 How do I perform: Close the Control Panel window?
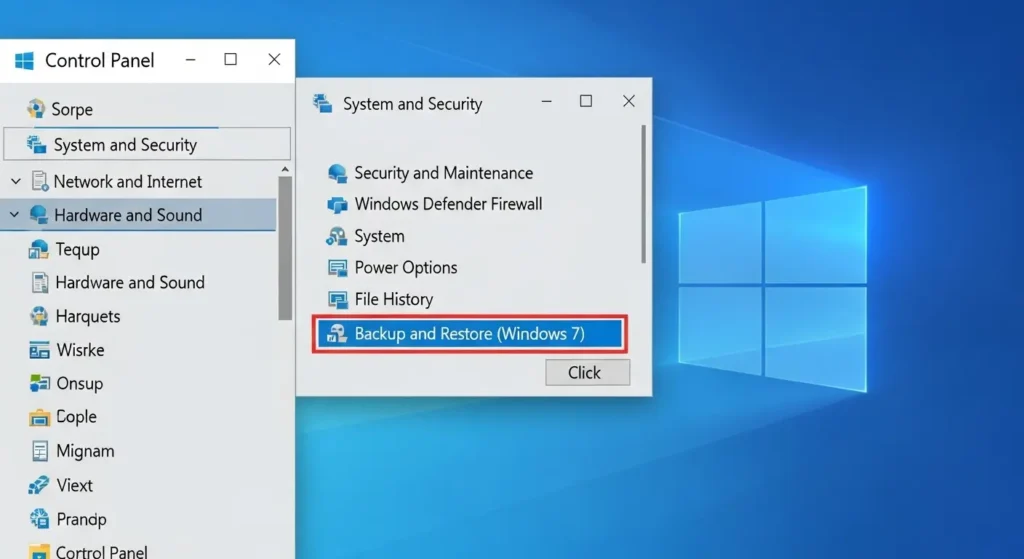click(274, 59)
